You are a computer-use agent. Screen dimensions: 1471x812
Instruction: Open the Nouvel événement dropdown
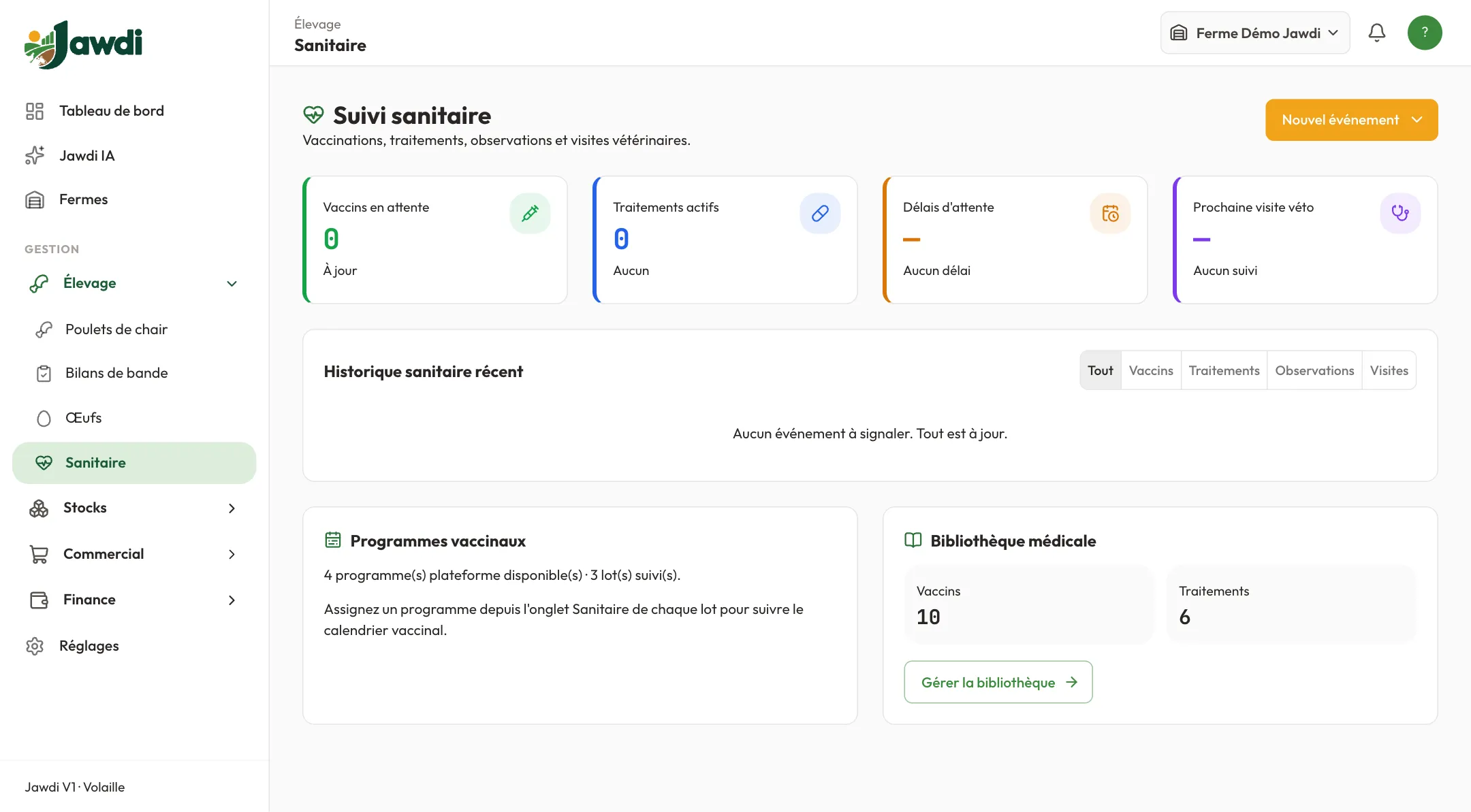click(x=1351, y=120)
